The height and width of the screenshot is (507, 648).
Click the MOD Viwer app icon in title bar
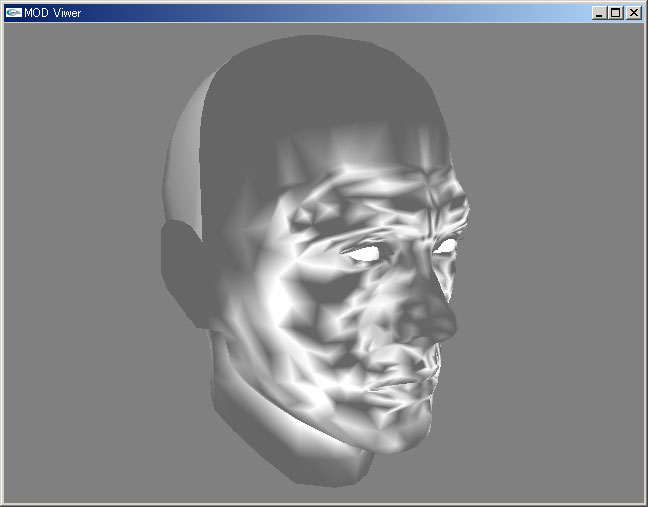[14, 13]
